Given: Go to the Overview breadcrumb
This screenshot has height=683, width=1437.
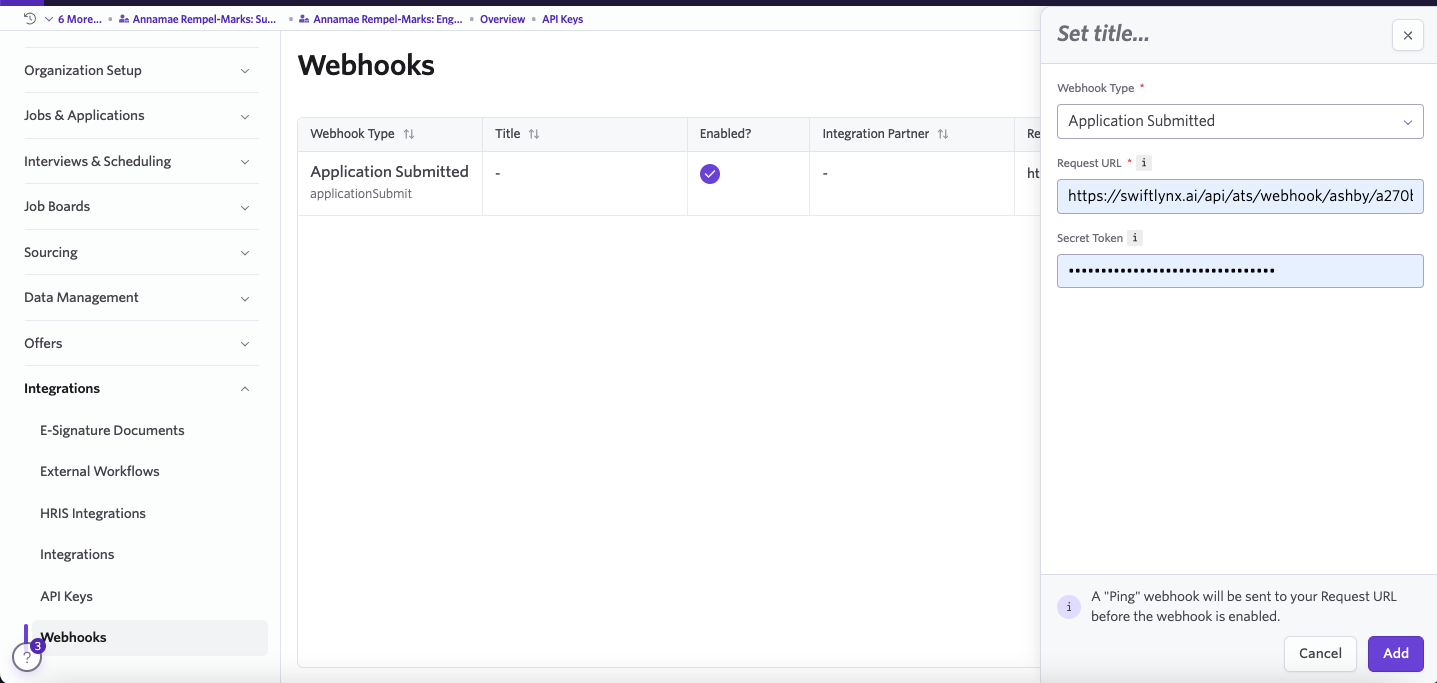Looking at the screenshot, I should pos(502,19).
